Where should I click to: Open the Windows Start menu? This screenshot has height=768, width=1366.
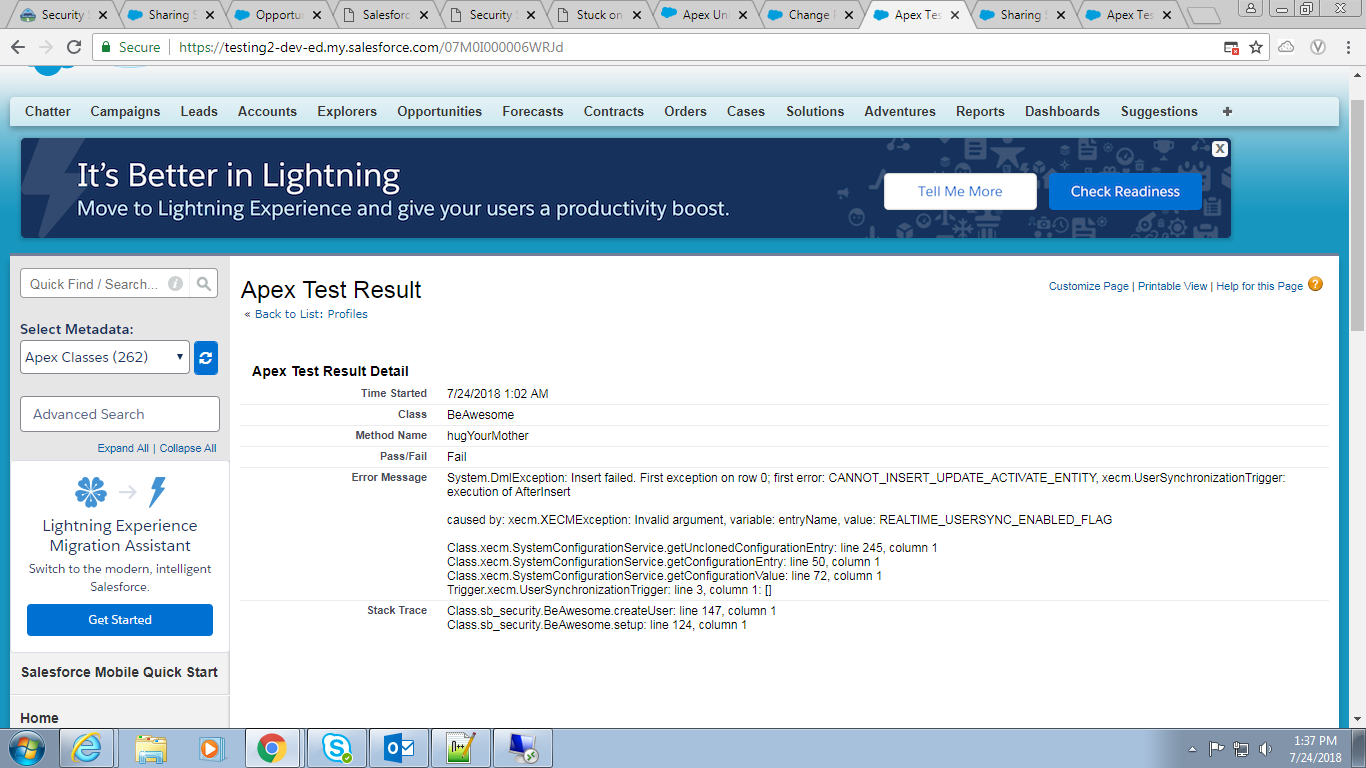pyautogui.click(x=25, y=748)
